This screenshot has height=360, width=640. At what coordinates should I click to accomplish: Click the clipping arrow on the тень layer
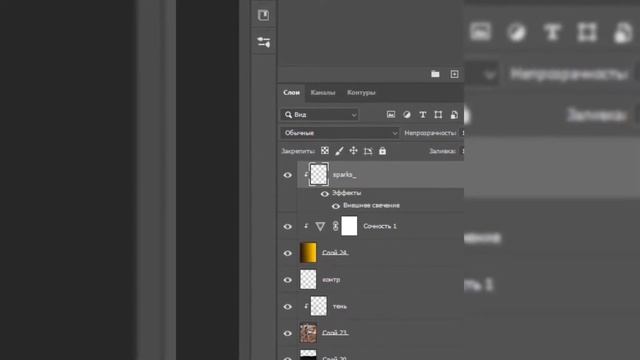click(306, 306)
